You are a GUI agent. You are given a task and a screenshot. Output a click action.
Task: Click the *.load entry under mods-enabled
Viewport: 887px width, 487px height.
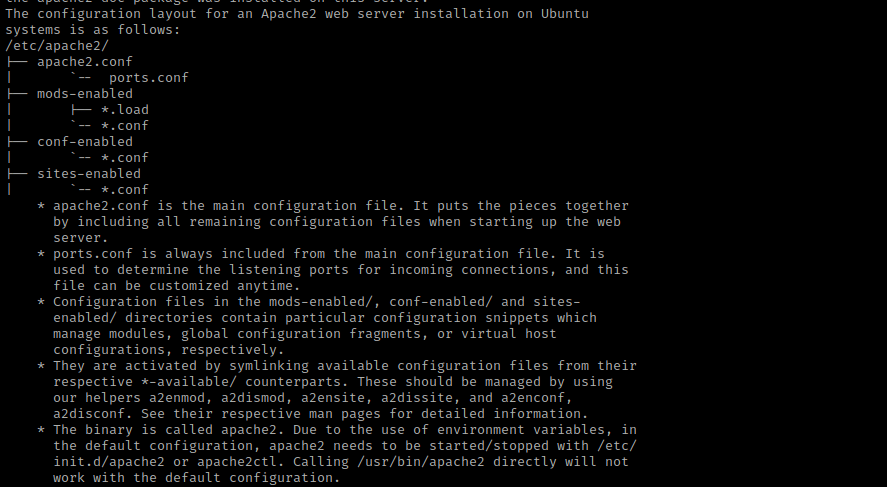tap(125, 110)
